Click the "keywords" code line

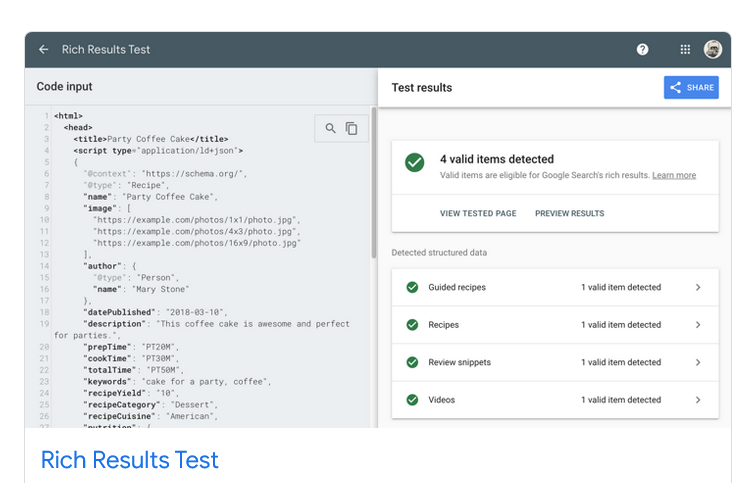point(177,381)
